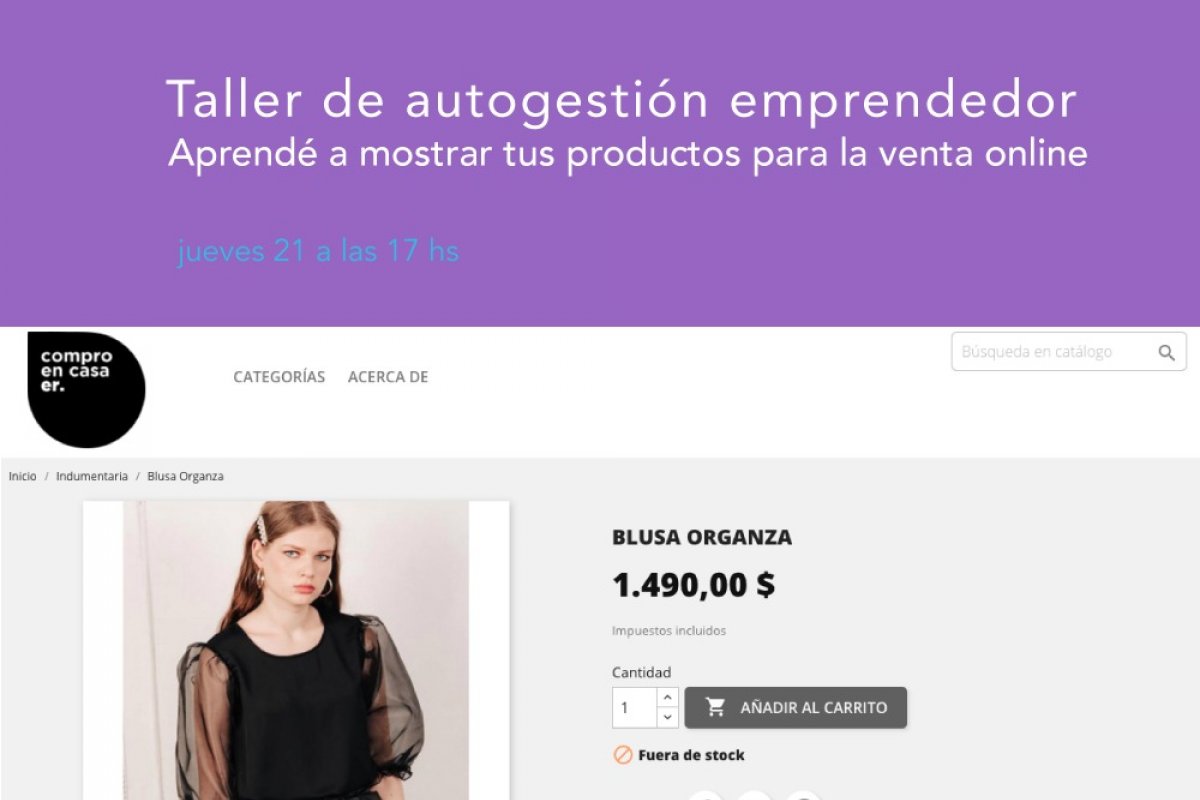The width and height of the screenshot is (1200, 800).
Task: Open the Compro en casa logo
Action: pos(86,389)
